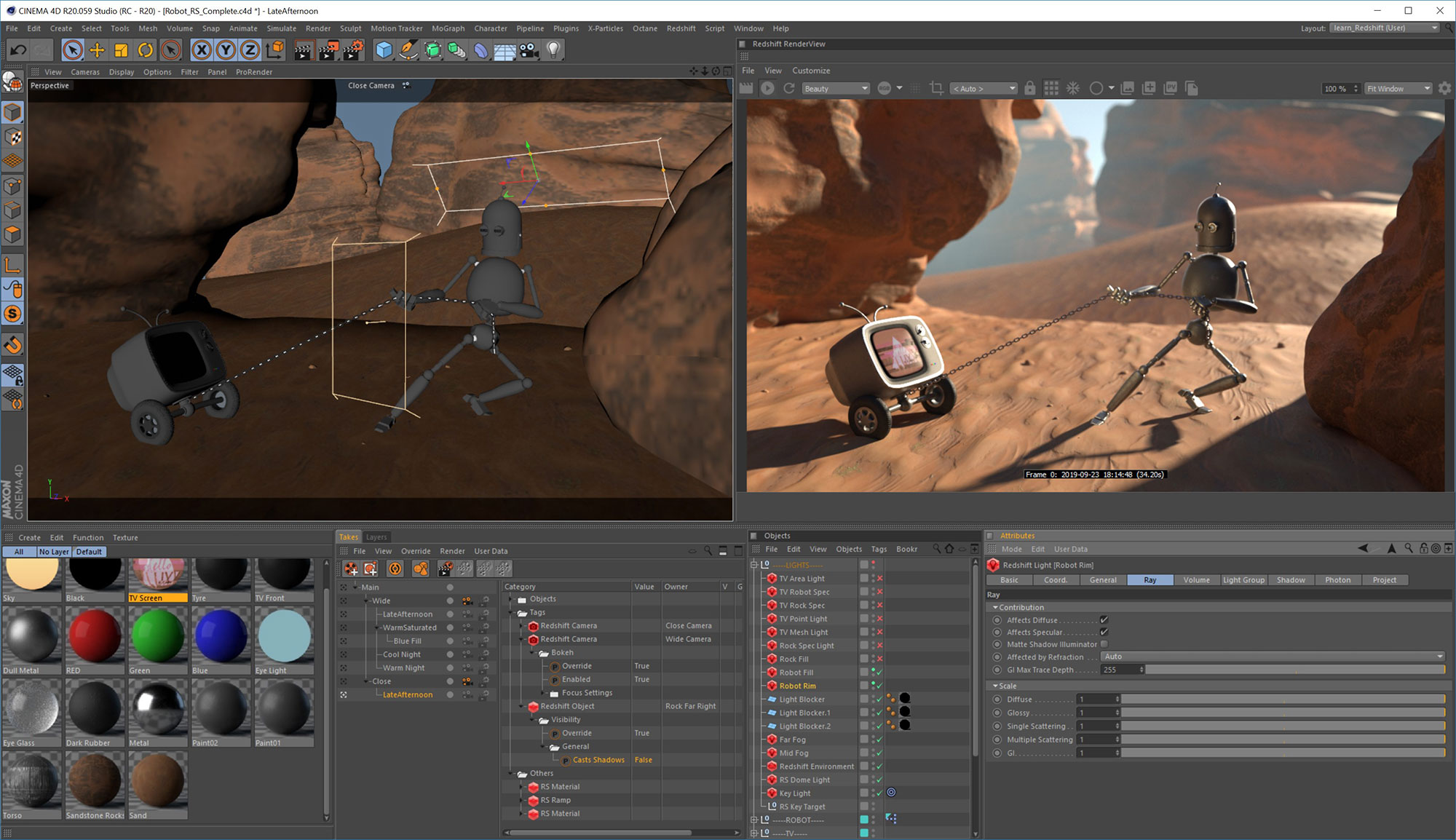The image size is (1456, 840).
Task: Click the Camera creation icon
Action: tap(528, 49)
